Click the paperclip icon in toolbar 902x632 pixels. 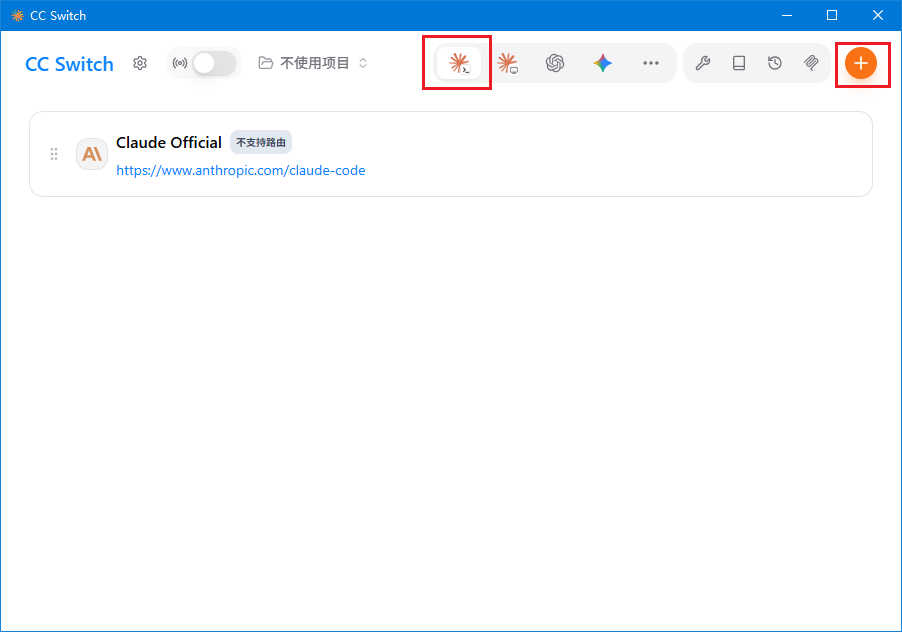click(811, 63)
